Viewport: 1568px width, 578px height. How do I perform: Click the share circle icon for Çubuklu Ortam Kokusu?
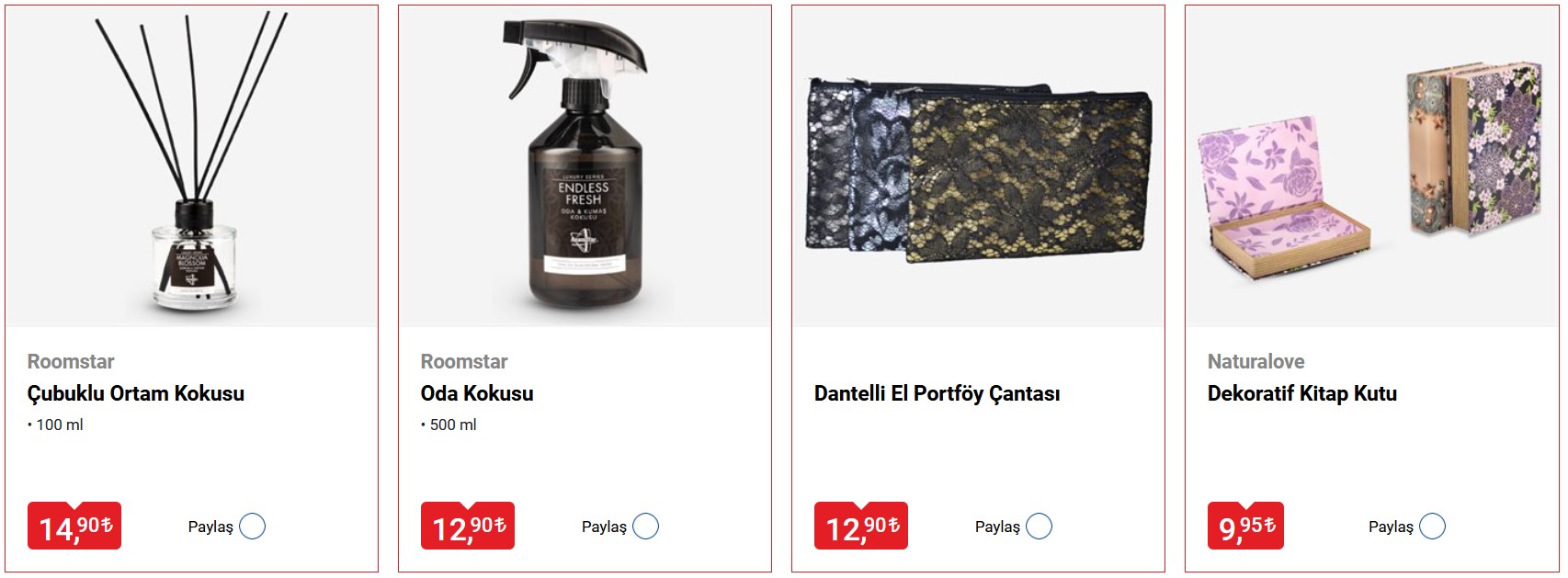click(x=252, y=527)
